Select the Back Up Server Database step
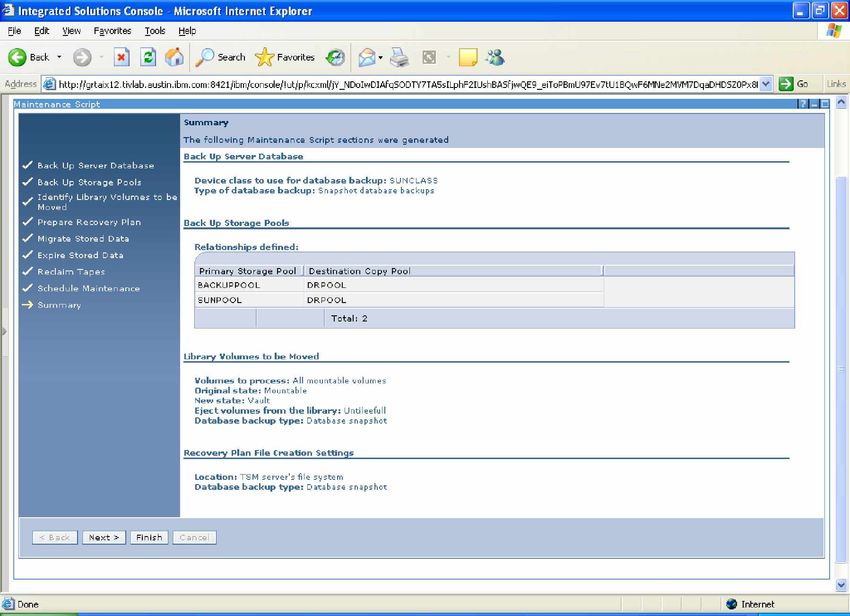 pos(95,165)
